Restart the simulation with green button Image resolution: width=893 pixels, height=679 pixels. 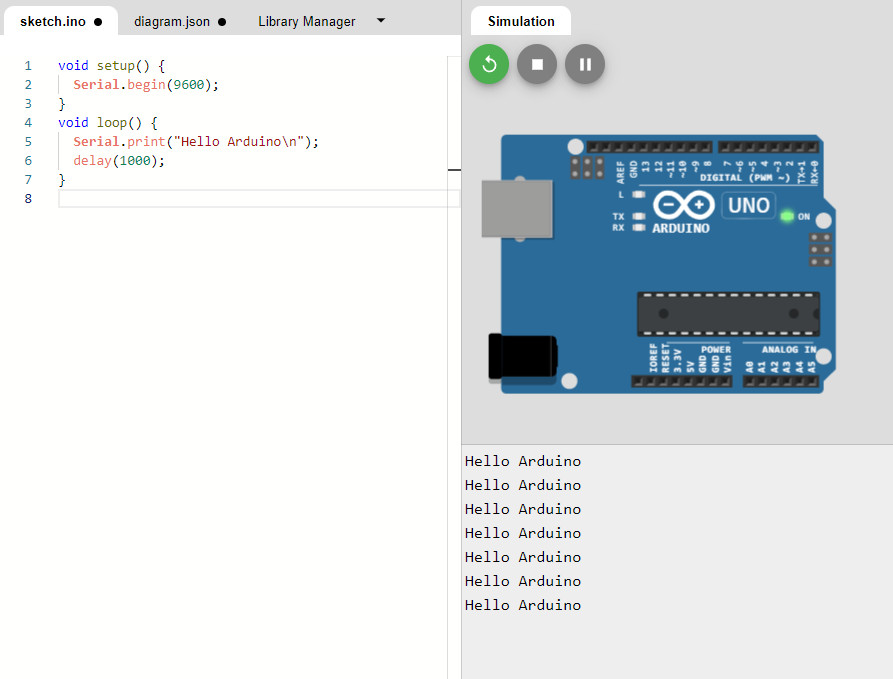click(x=489, y=64)
